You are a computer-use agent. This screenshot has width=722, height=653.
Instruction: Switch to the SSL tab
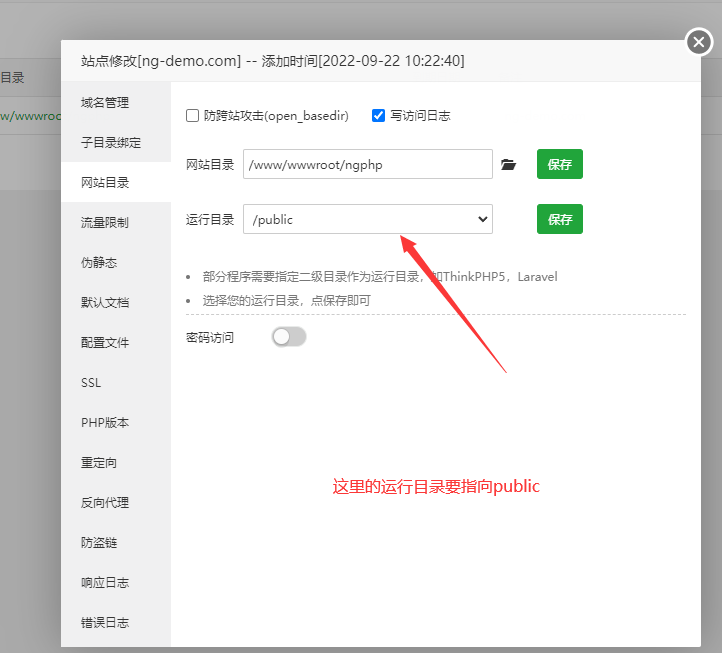pos(91,383)
